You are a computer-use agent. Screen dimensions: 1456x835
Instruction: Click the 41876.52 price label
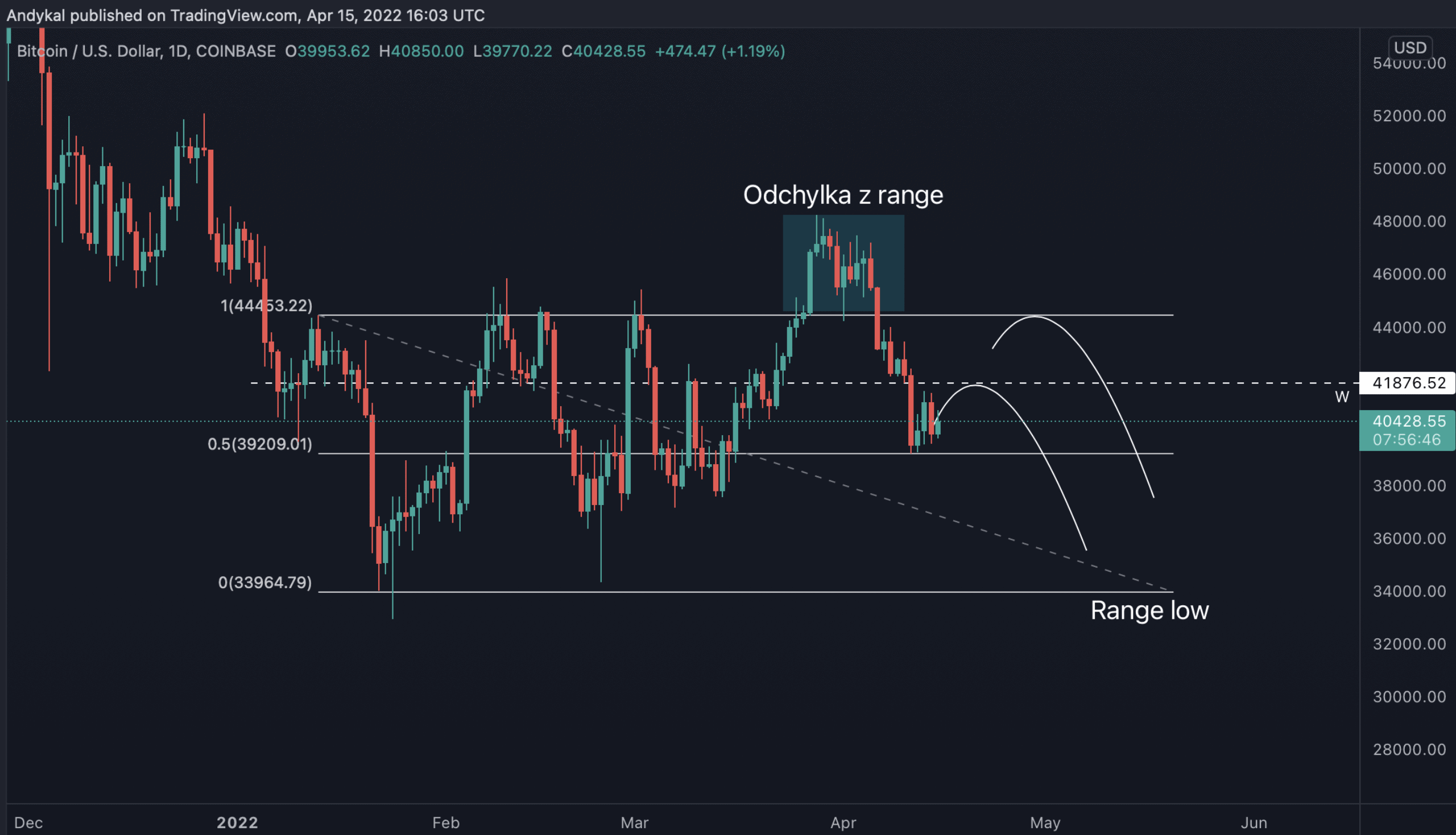coord(1408,382)
